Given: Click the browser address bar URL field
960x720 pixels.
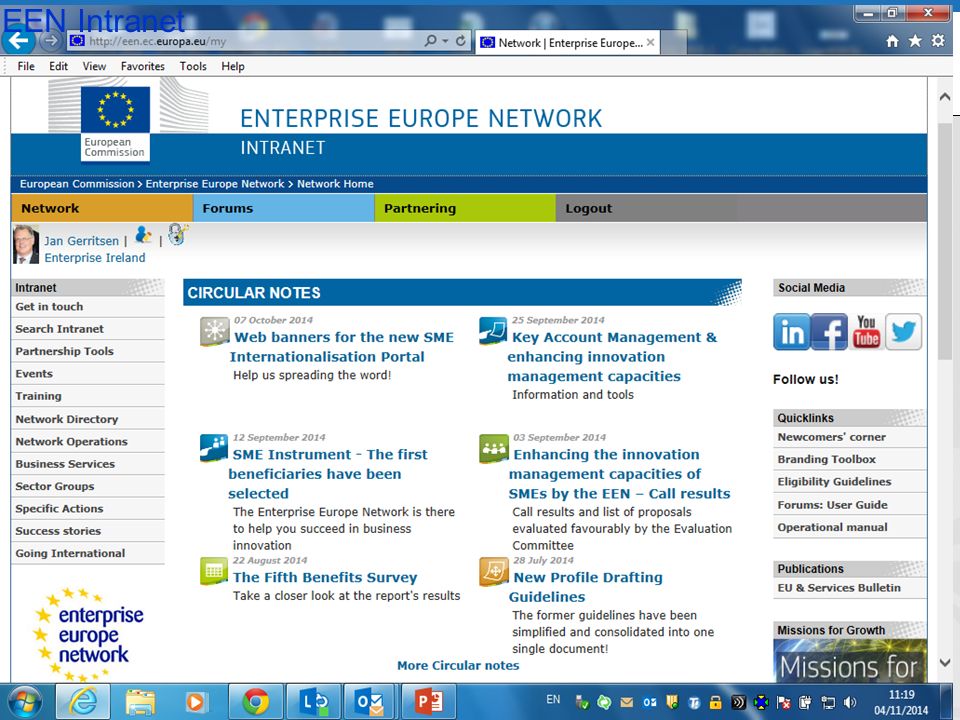Looking at the screenshot, I should tap(245, 41).
